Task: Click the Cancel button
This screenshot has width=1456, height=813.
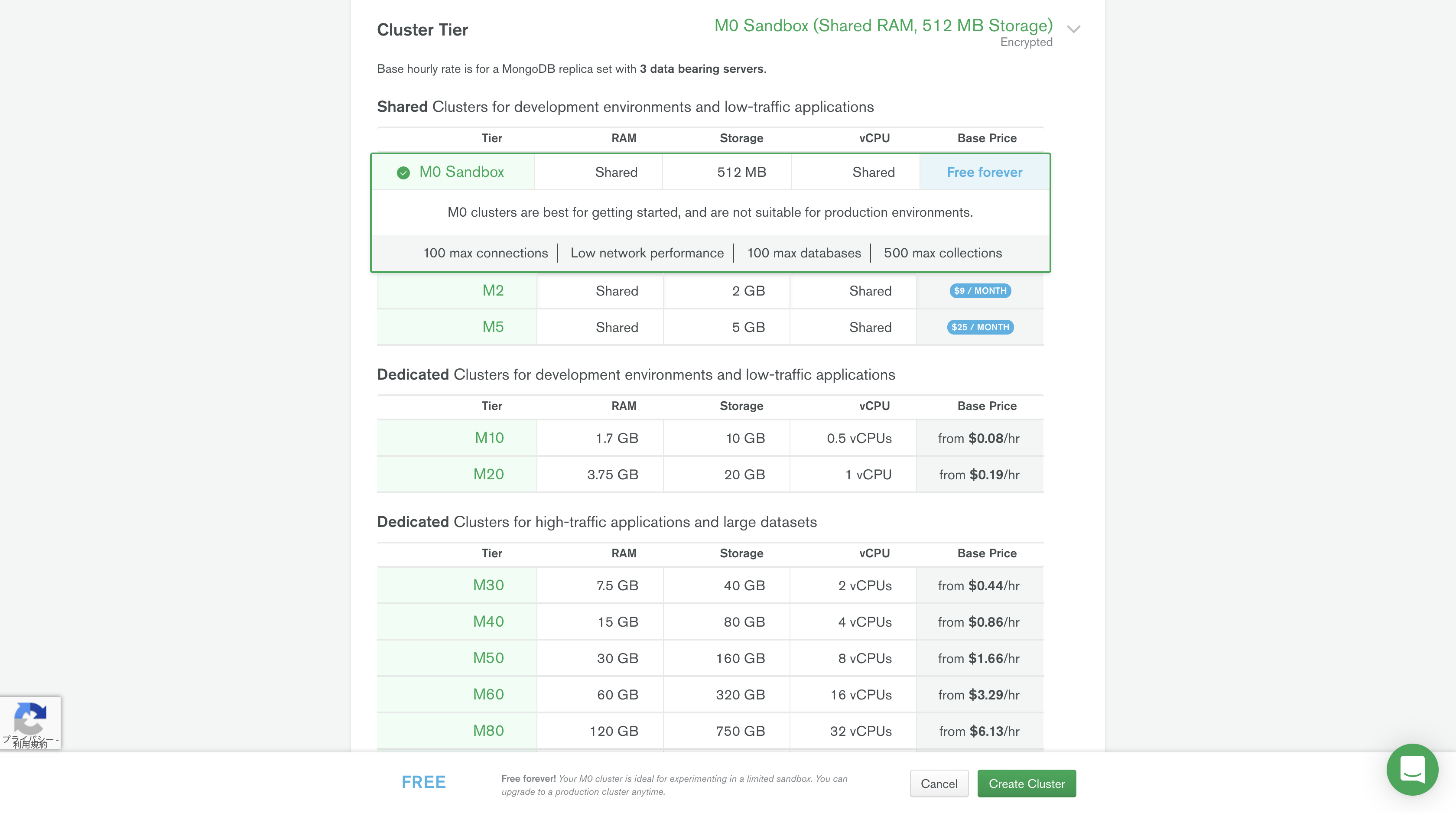Action: (939, 784)
